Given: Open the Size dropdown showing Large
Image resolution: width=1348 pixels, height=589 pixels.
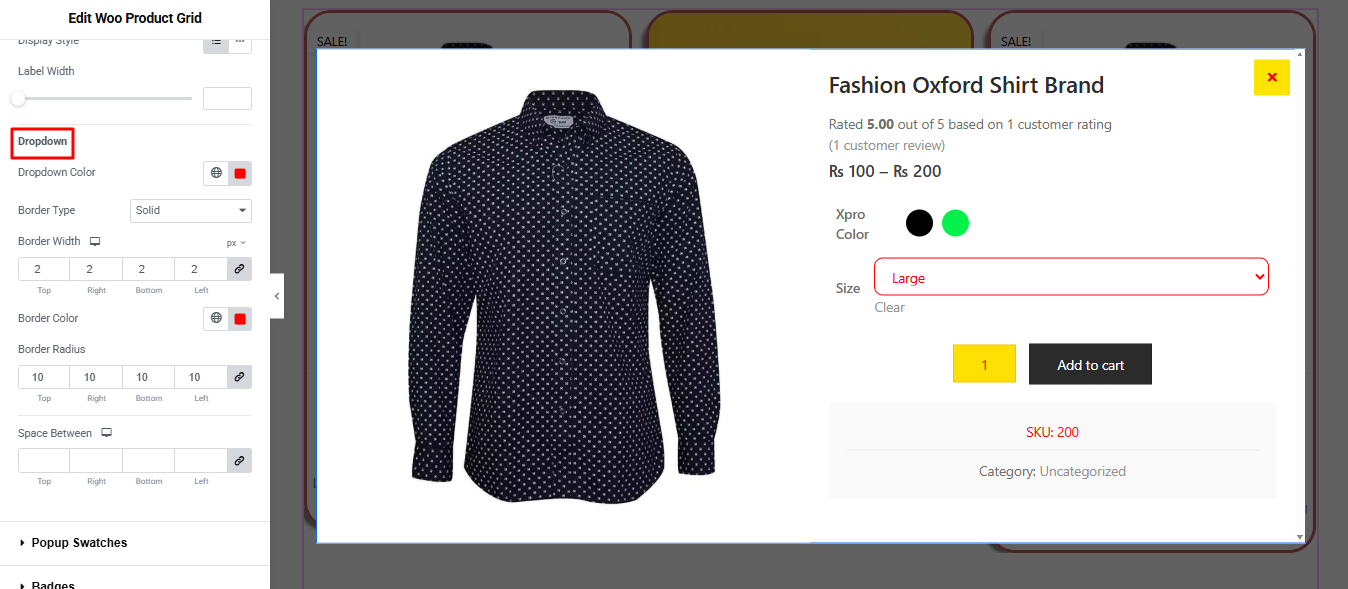Looking at the screenshot, I should pos(1070,277).
